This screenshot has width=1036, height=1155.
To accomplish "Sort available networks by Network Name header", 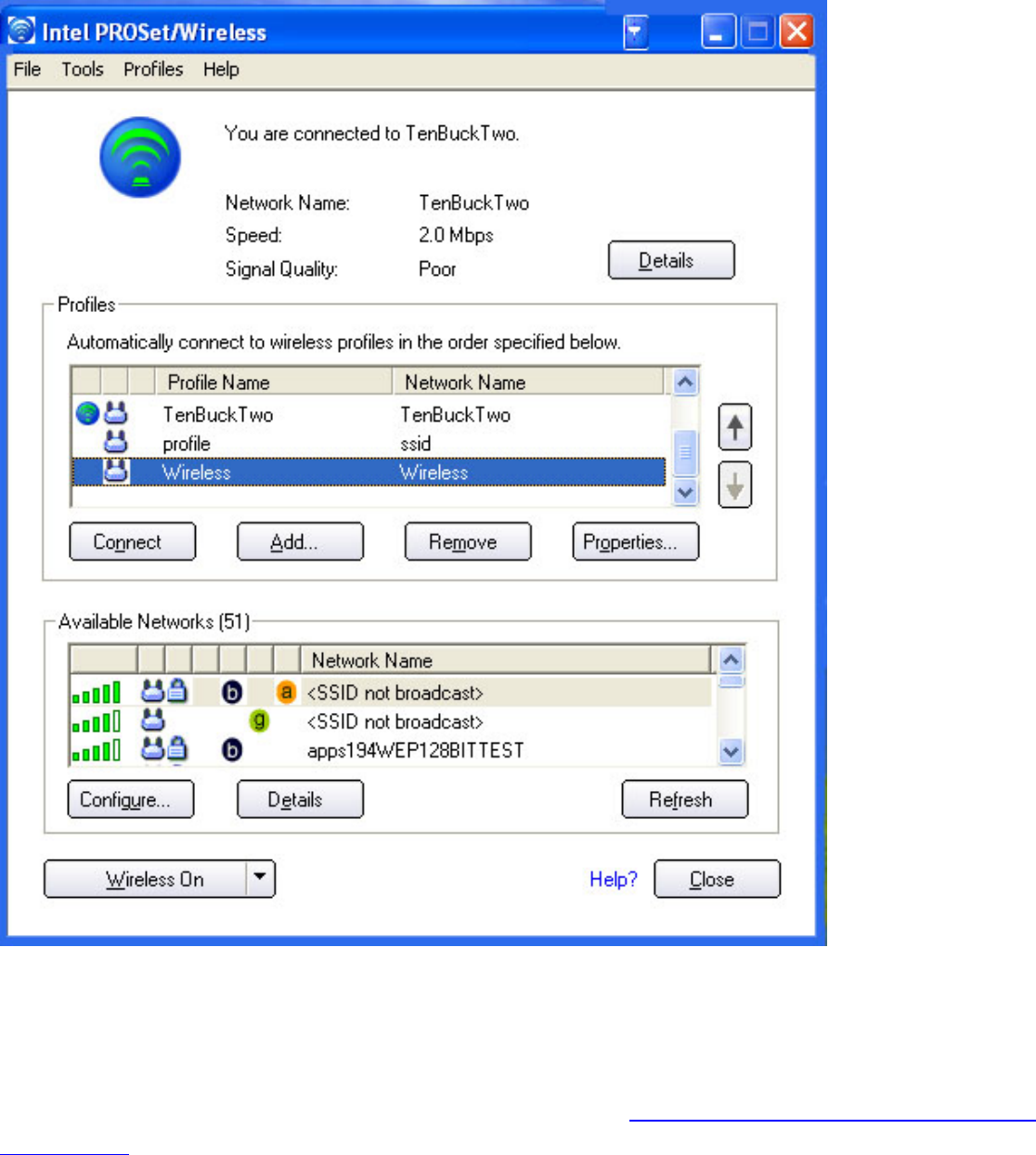I will click(x=506, y=660).
